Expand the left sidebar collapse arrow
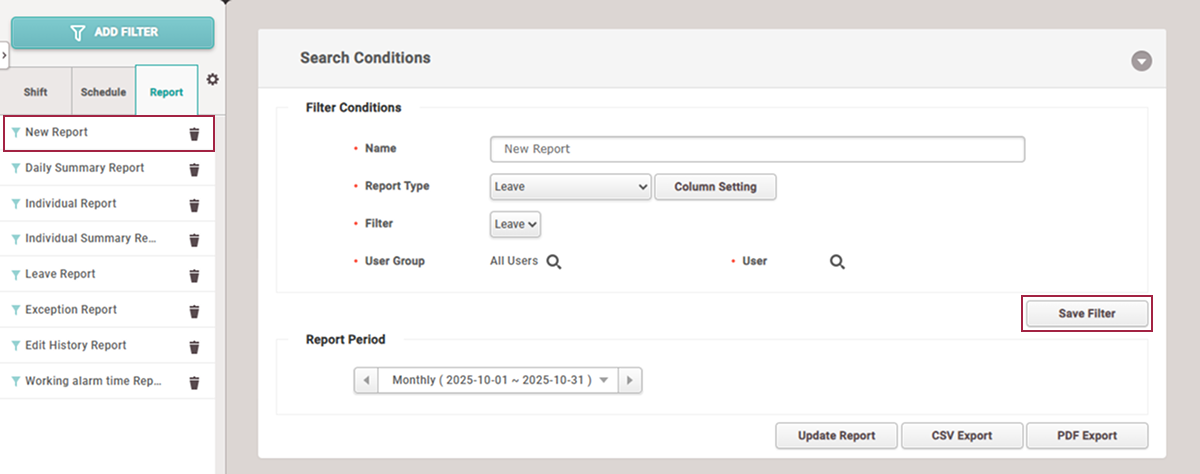Image resolution: width=1200 pixels, height=474 pixels. [x=4, y=56]
